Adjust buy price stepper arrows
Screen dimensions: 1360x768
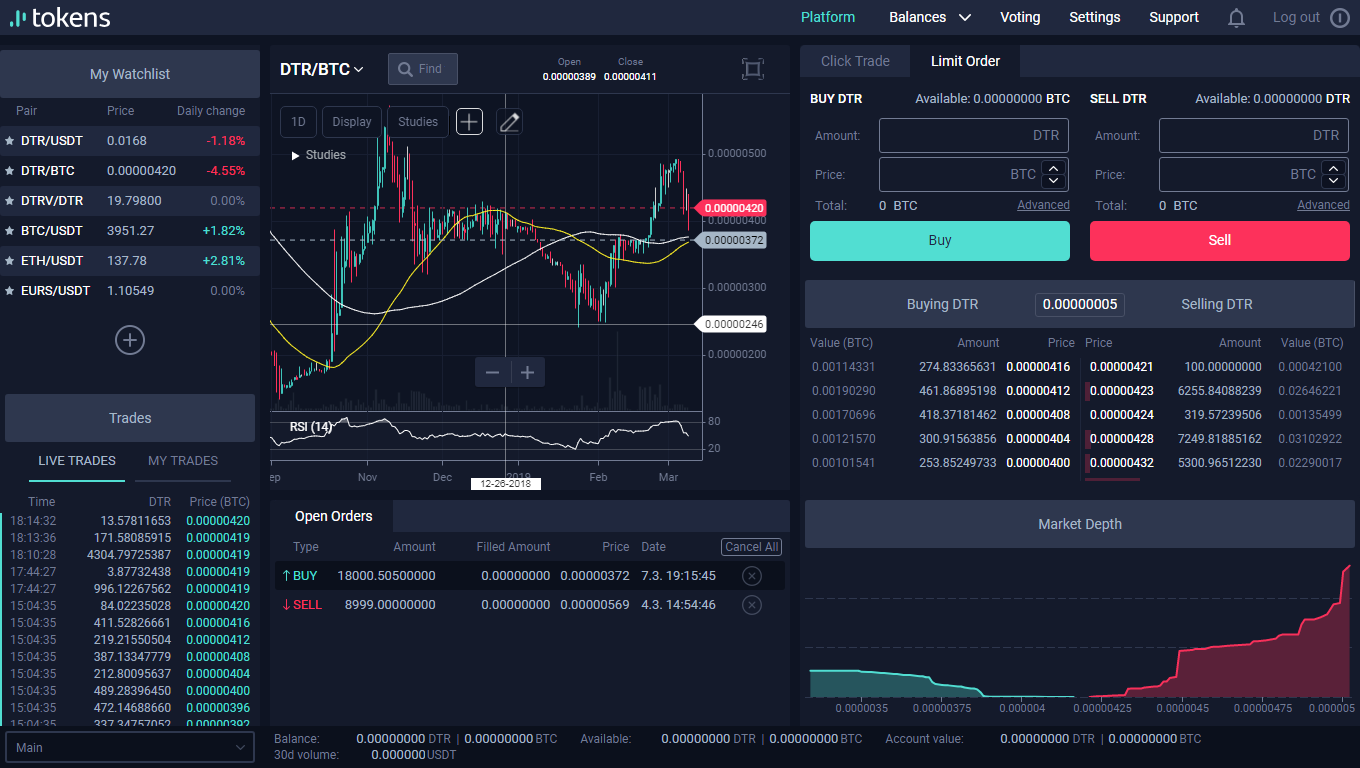click(x=1053, y=175)
